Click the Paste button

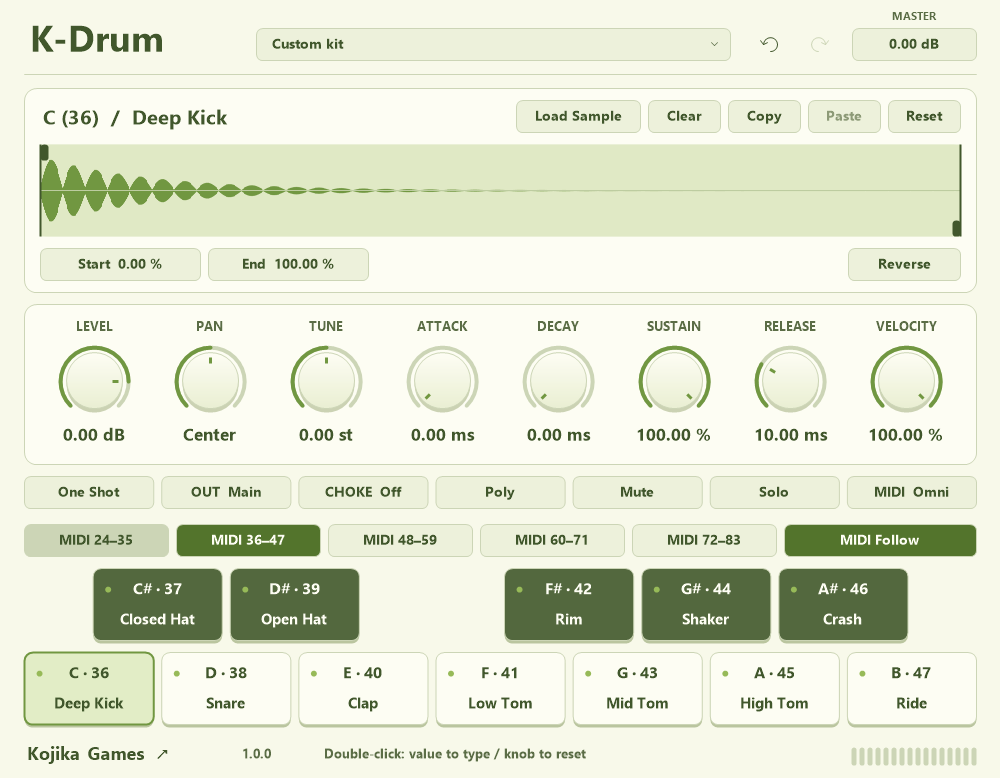pyautogui.click(x=844, y=117)
